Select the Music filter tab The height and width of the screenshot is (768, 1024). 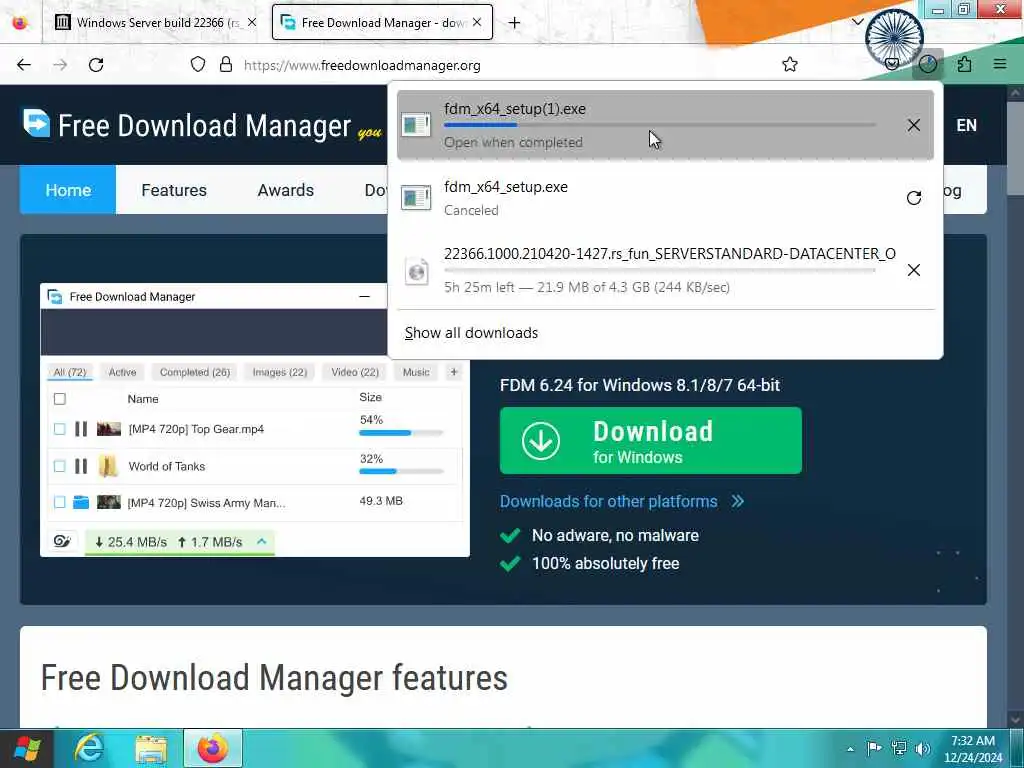tap(416, 372)
